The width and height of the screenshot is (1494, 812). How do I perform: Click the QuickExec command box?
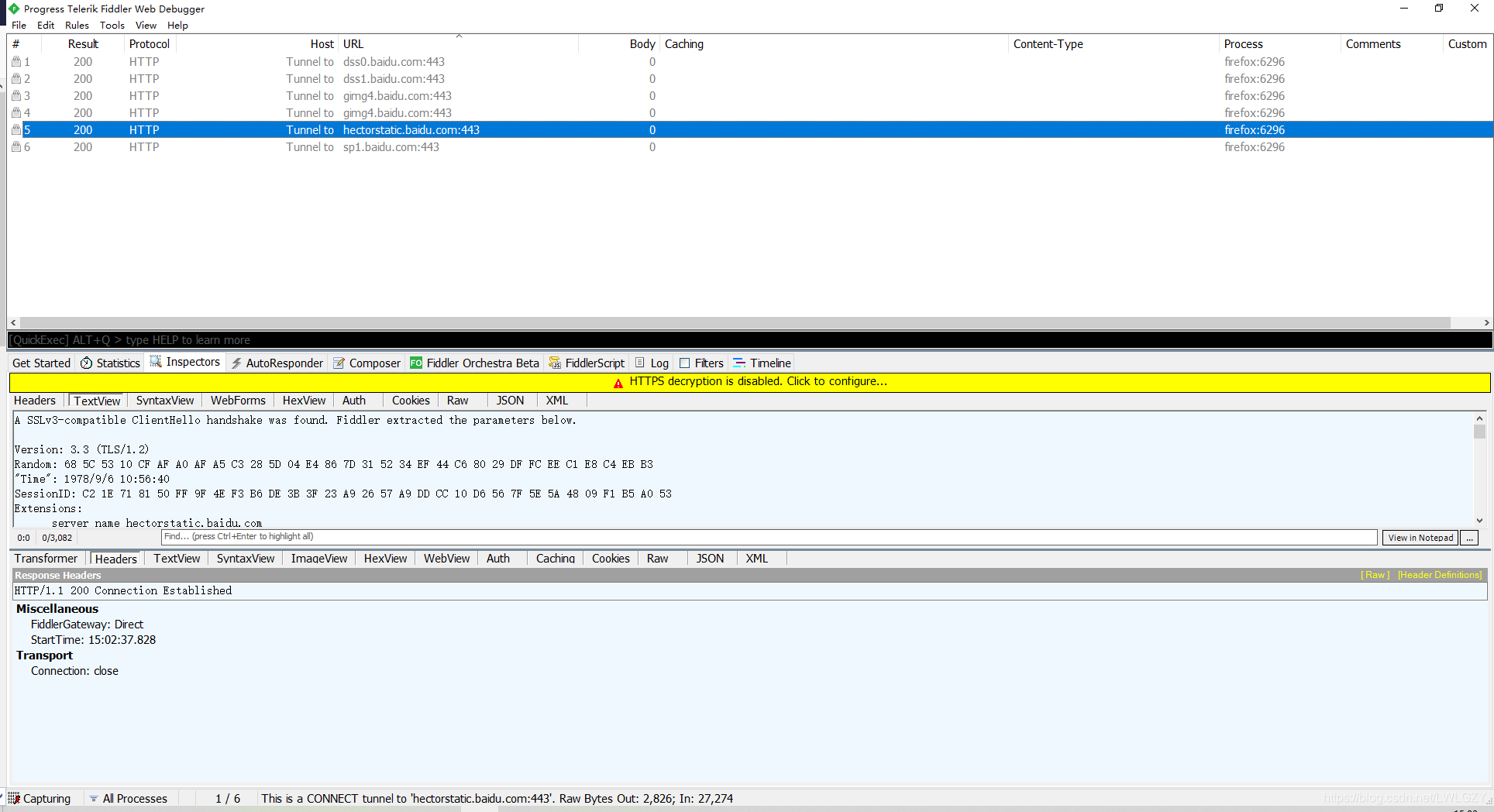click(749, 340)
